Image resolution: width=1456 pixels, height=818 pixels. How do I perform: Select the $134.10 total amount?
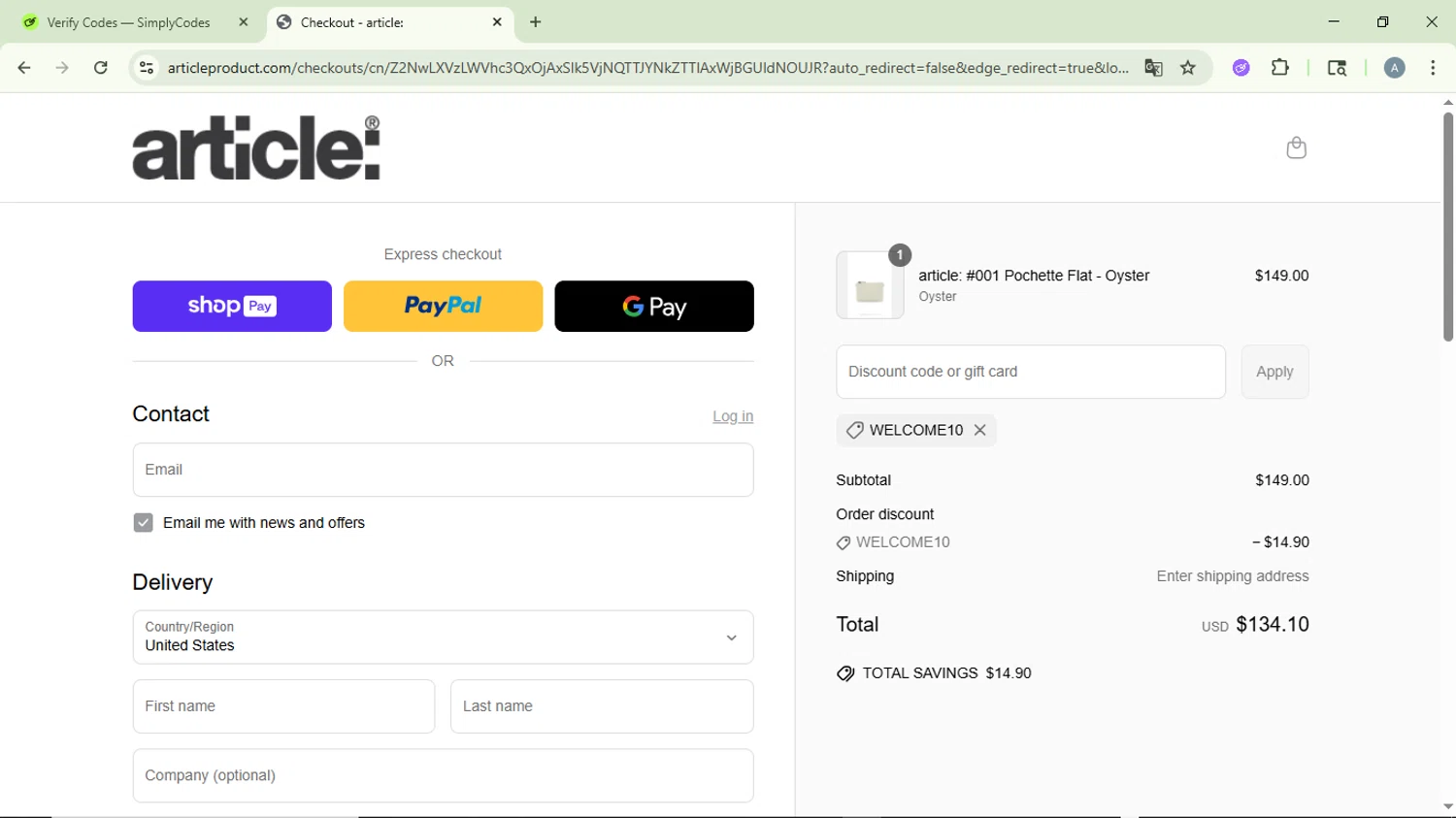click(1273, 625)
